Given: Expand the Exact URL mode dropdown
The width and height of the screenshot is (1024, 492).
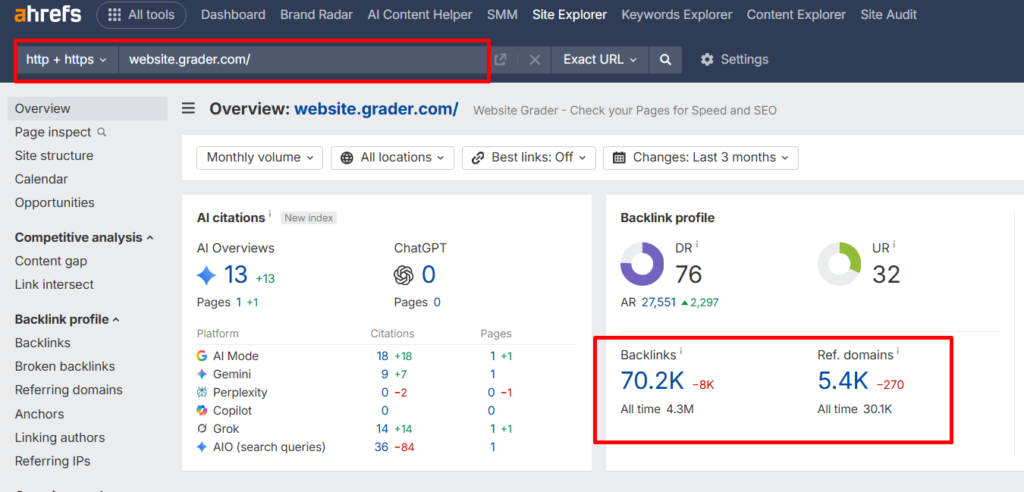Looking at the screenshot, I should pyautogui.click(x=600, y=59).
